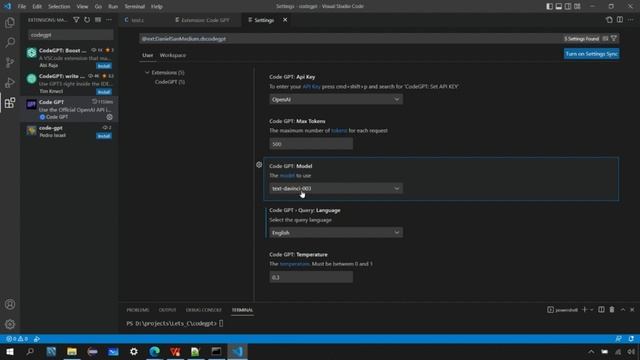Switch to the Output panel tab
The image size is (640, 360).
(167, 310)
